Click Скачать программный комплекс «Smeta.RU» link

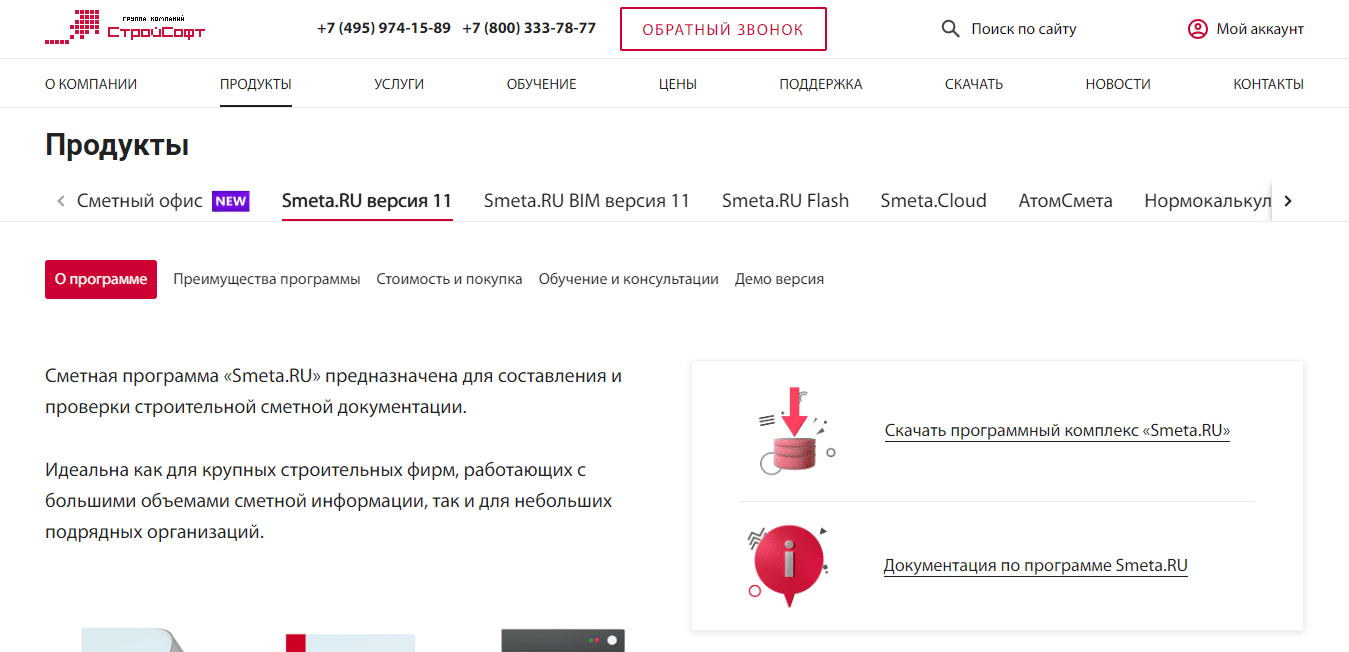pyautogui.click(x=1057, y=431)
